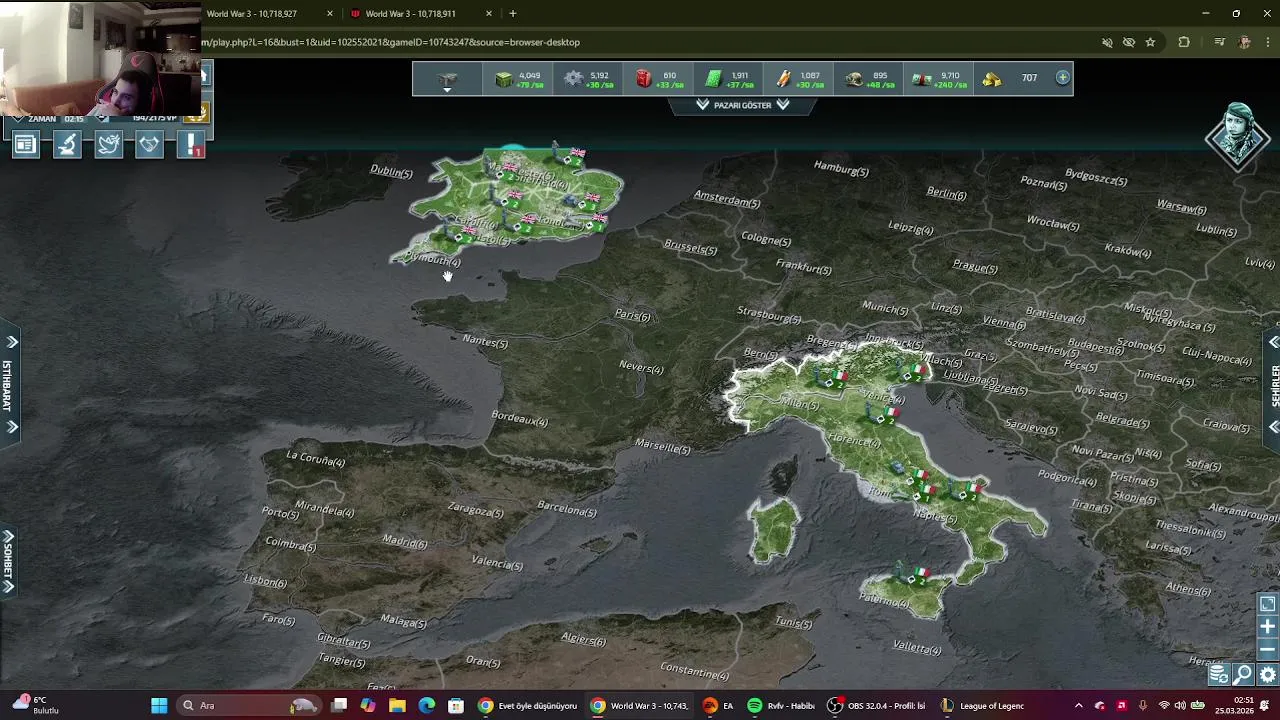Expand the SOHBET chat panel top arrow
This screenshot has width=1280, height=720.
(8, 536)
